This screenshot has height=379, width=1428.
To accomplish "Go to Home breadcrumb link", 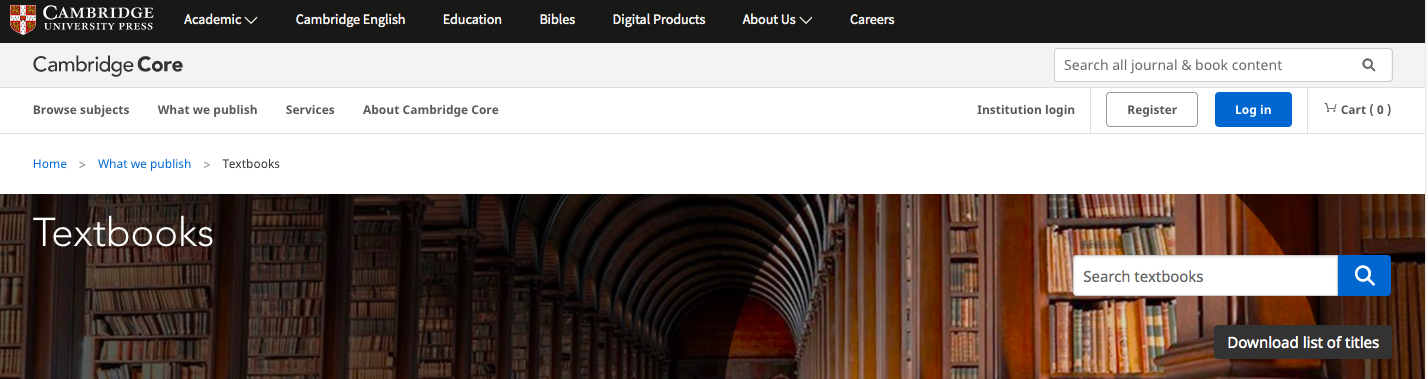I will tap(50, 164).
